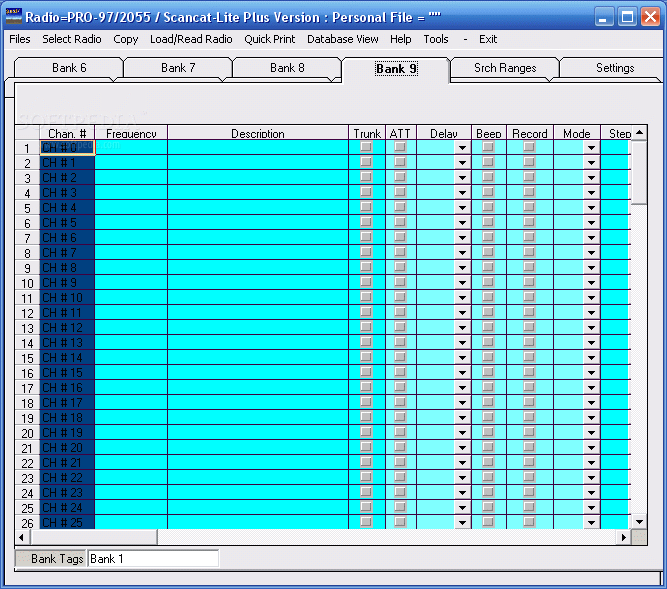Viewport: 667px width, 589px height.
Task: Open the Quick Print menu
Action: pyautogui.click(x=269, y=39)
